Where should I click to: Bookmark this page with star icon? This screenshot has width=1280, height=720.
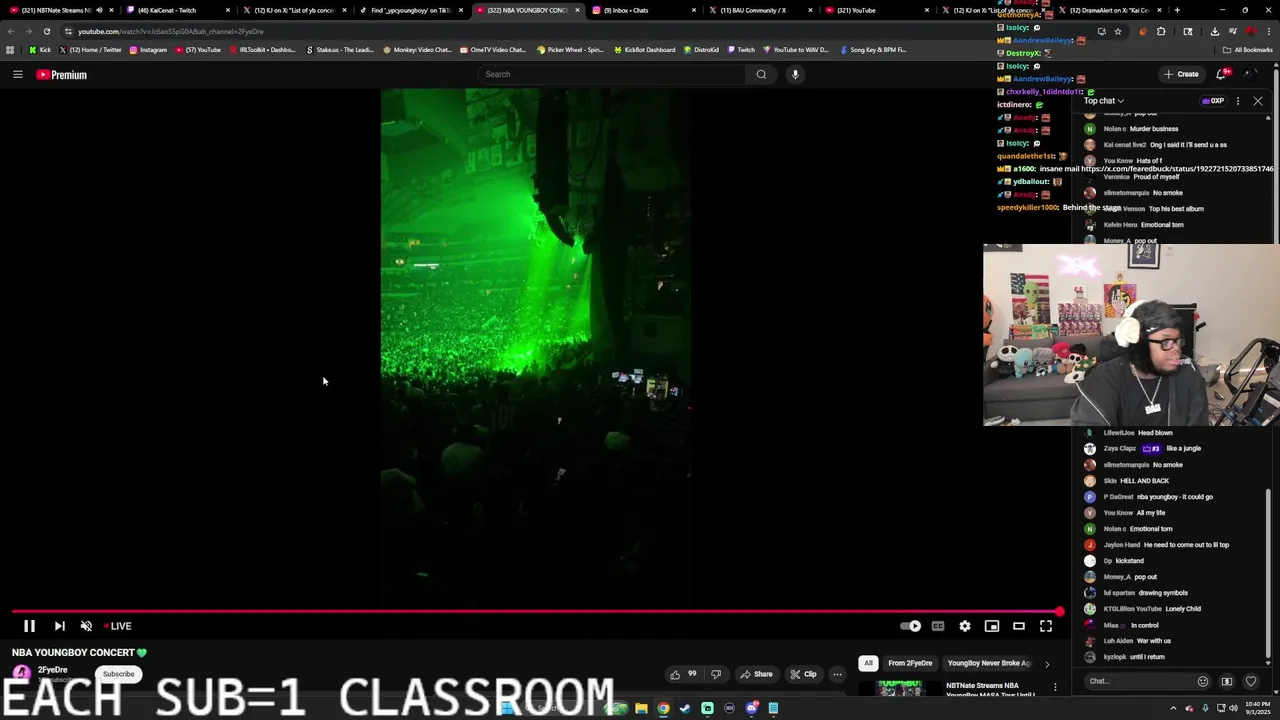[x=1118, y=31]
